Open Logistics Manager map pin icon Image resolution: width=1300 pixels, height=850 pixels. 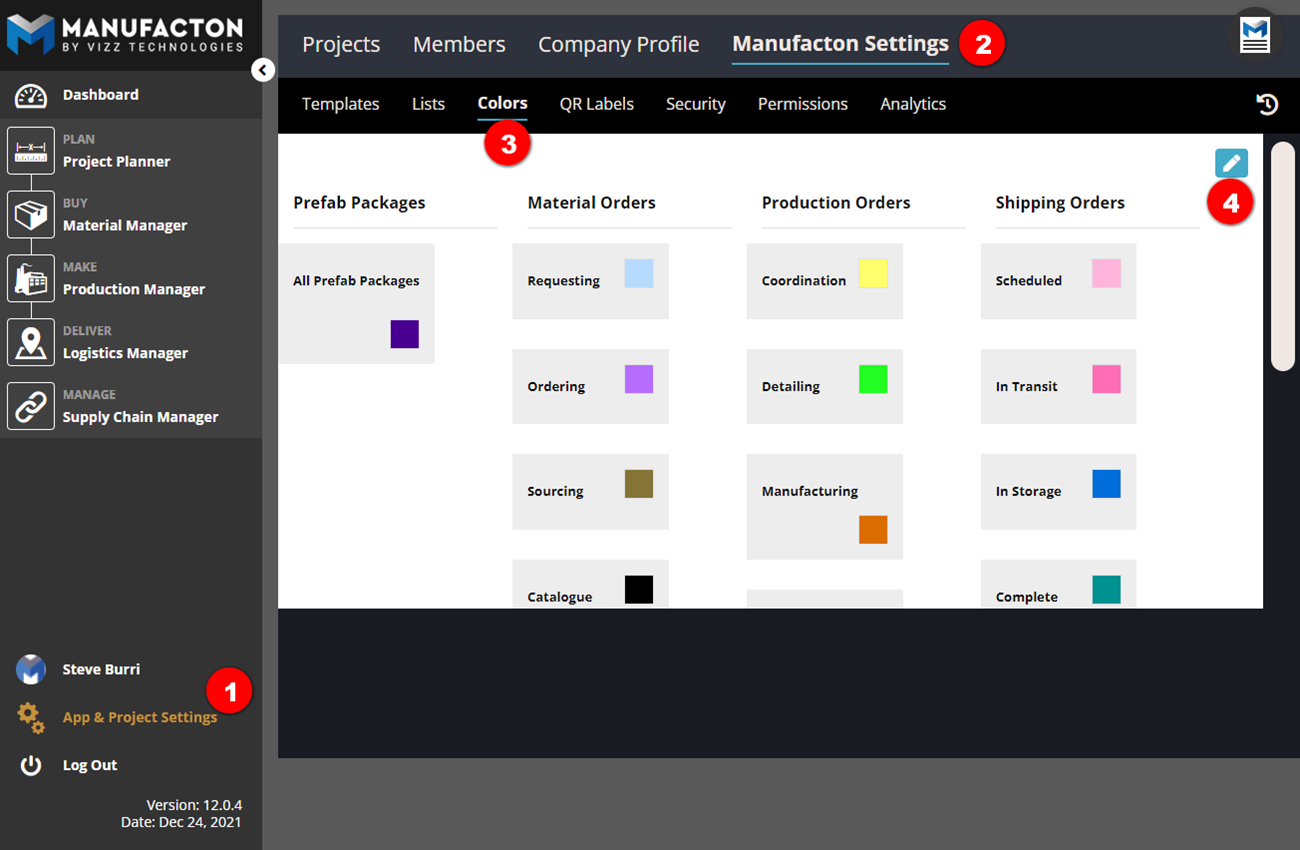point(31,343)
